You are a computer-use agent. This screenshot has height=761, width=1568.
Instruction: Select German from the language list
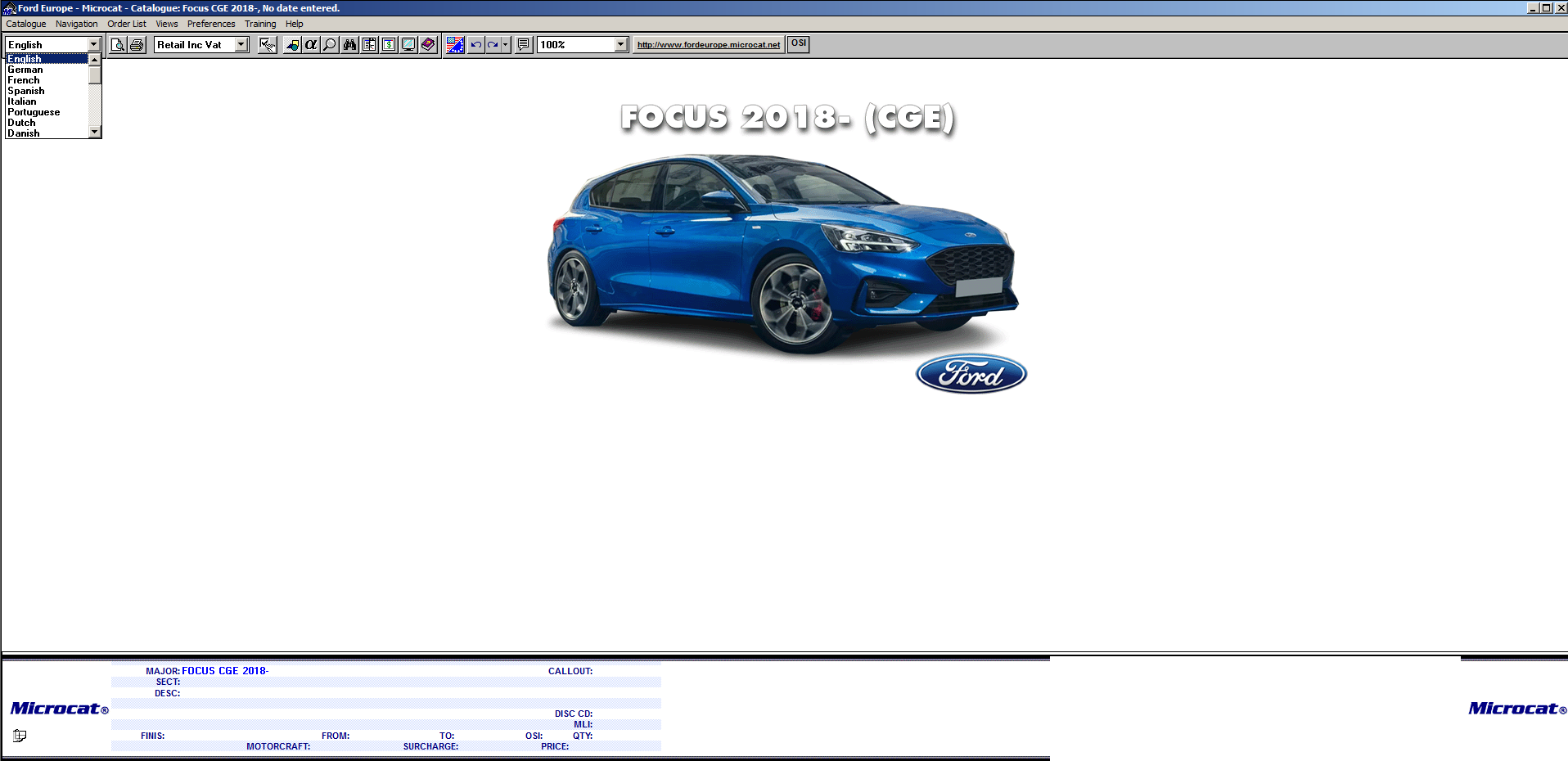coord(25,70)
